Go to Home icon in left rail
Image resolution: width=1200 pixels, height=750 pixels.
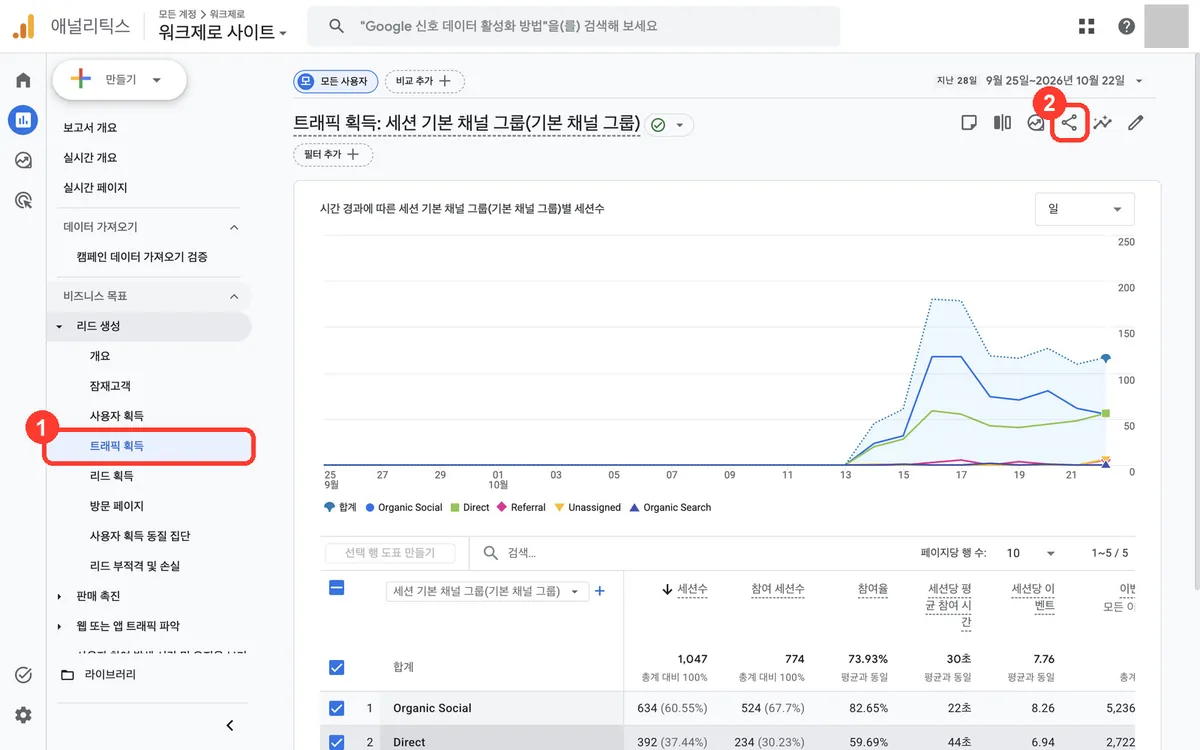click(x=23, y=81)
